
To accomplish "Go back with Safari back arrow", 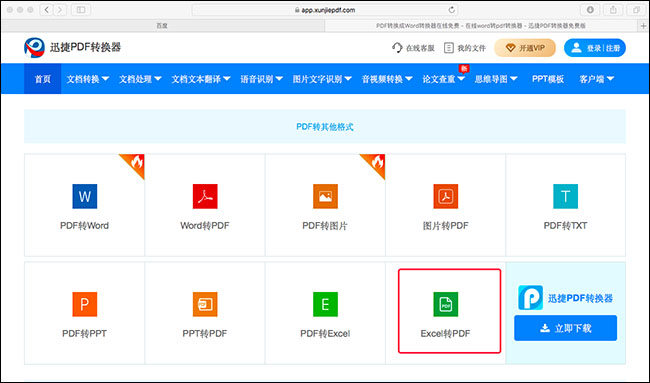I will (47, 10).
